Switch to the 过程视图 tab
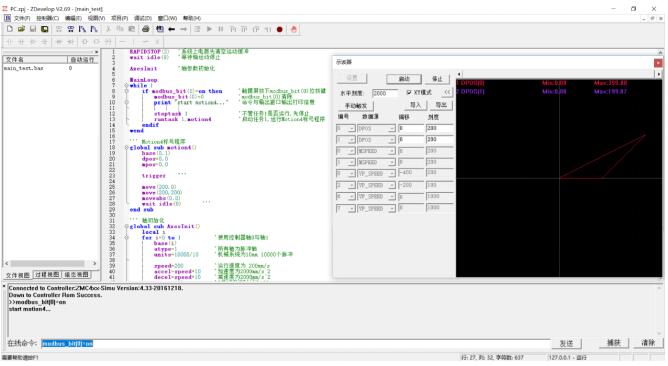The width and height of the screenshot is (668, 366). click(x=46, y=275)
